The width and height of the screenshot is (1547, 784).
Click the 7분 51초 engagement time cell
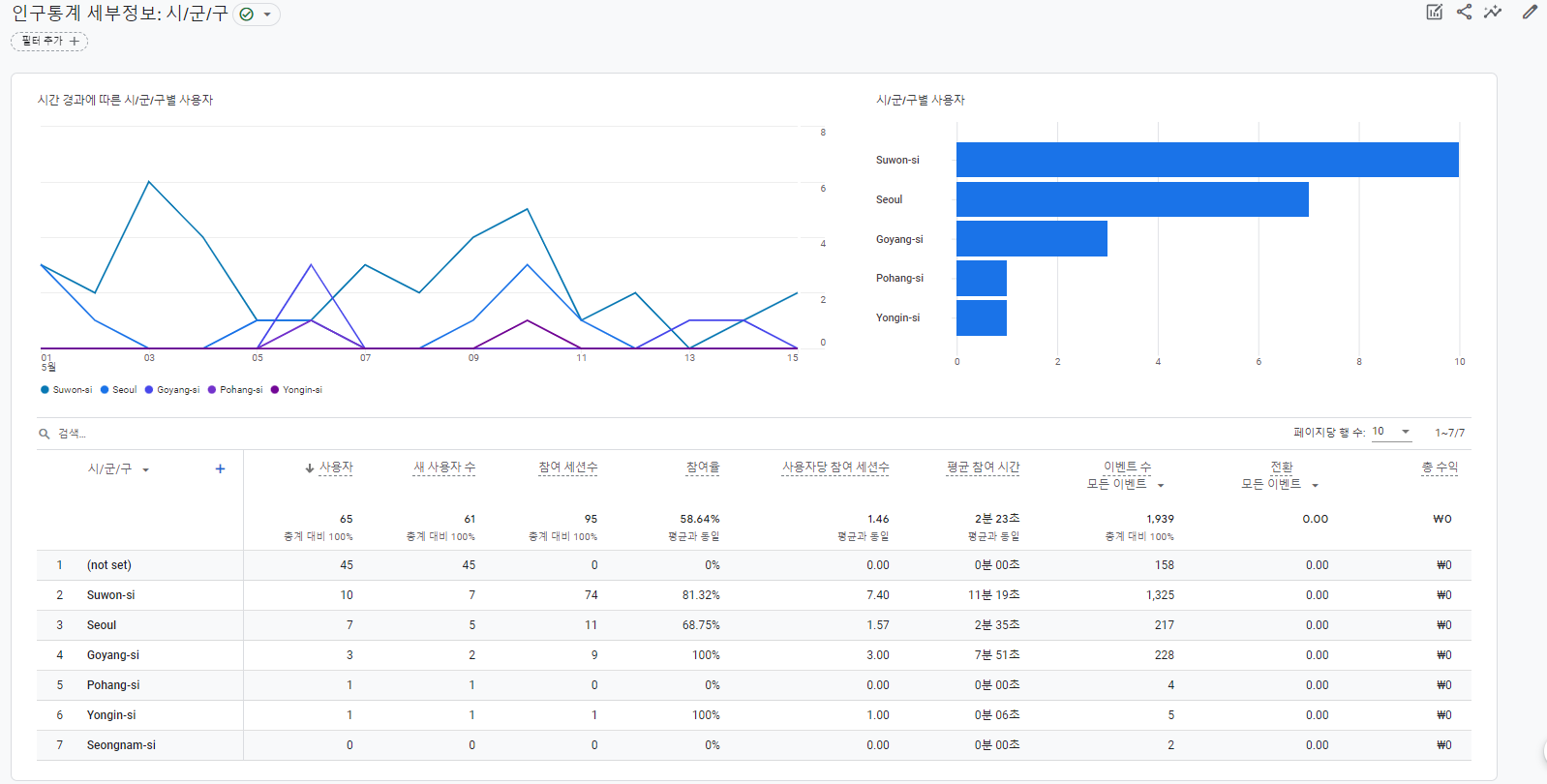997,655
